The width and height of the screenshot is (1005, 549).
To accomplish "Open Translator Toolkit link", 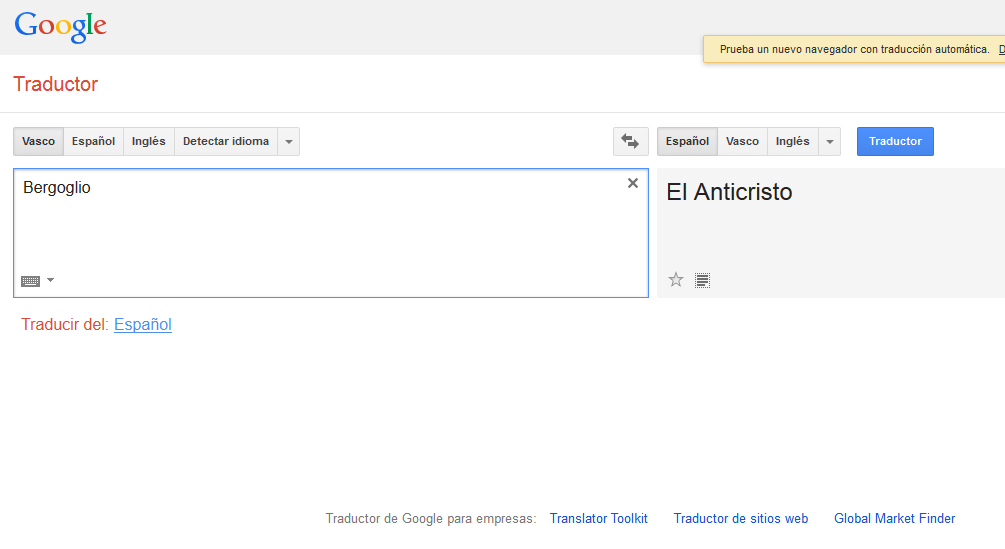I will click(x=598, y=518).
